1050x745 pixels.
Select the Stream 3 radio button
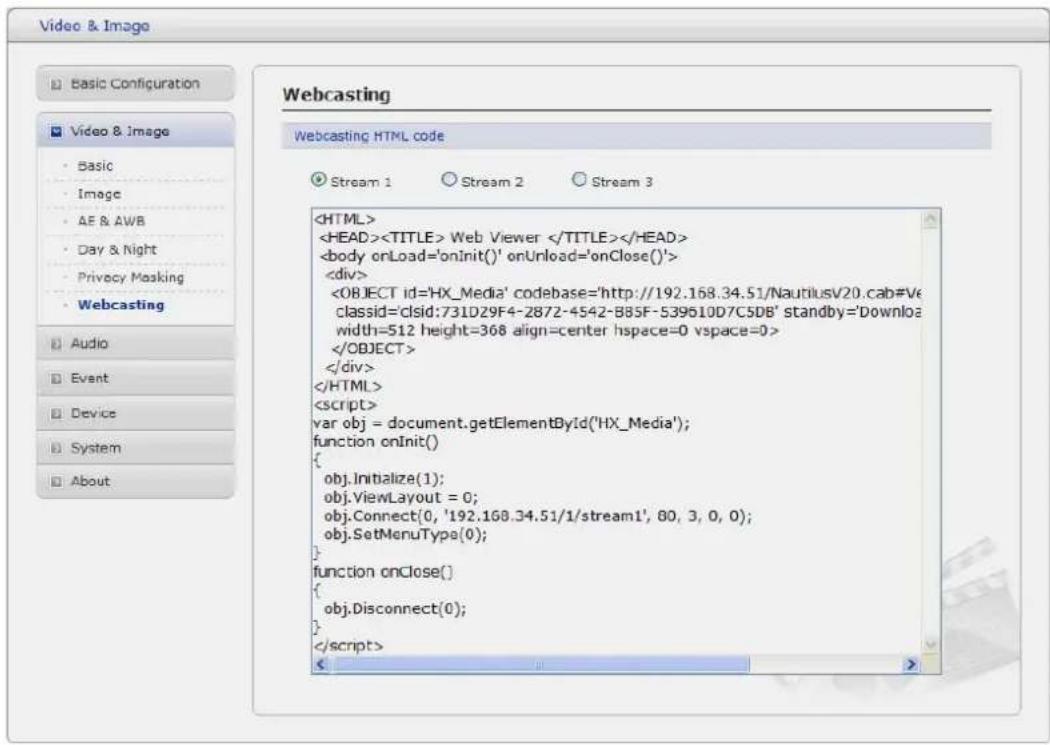click(x=579, y=180)
